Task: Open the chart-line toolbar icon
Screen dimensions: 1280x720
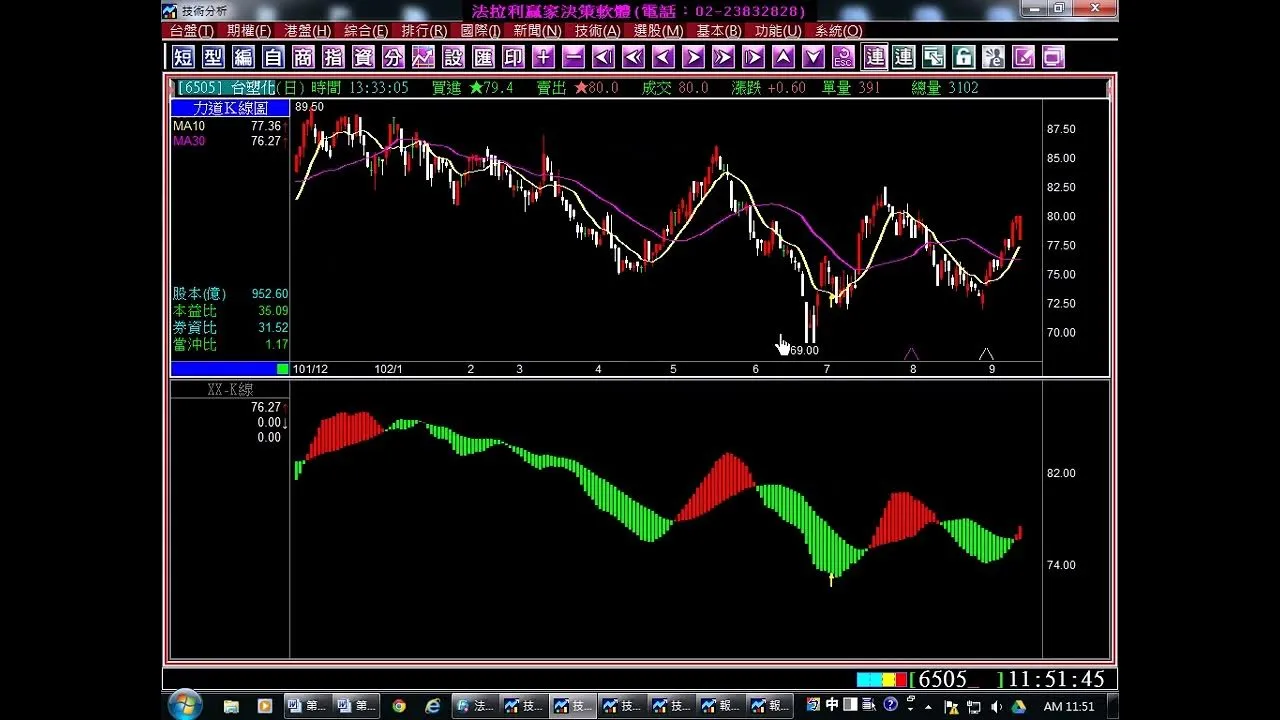Action: coord(423,57)
